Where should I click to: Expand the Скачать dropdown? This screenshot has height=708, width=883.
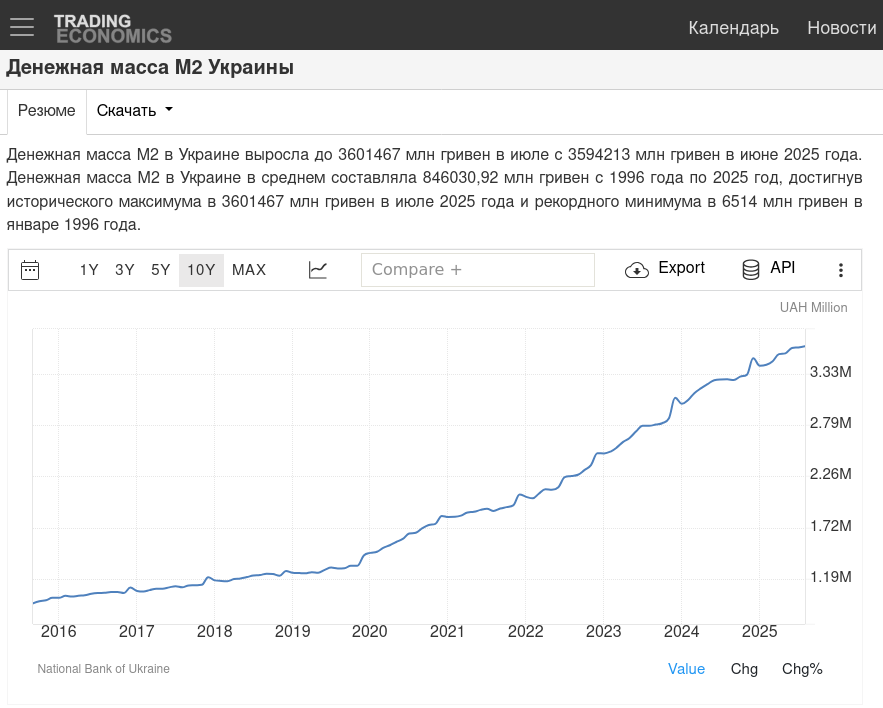(135, 111)
